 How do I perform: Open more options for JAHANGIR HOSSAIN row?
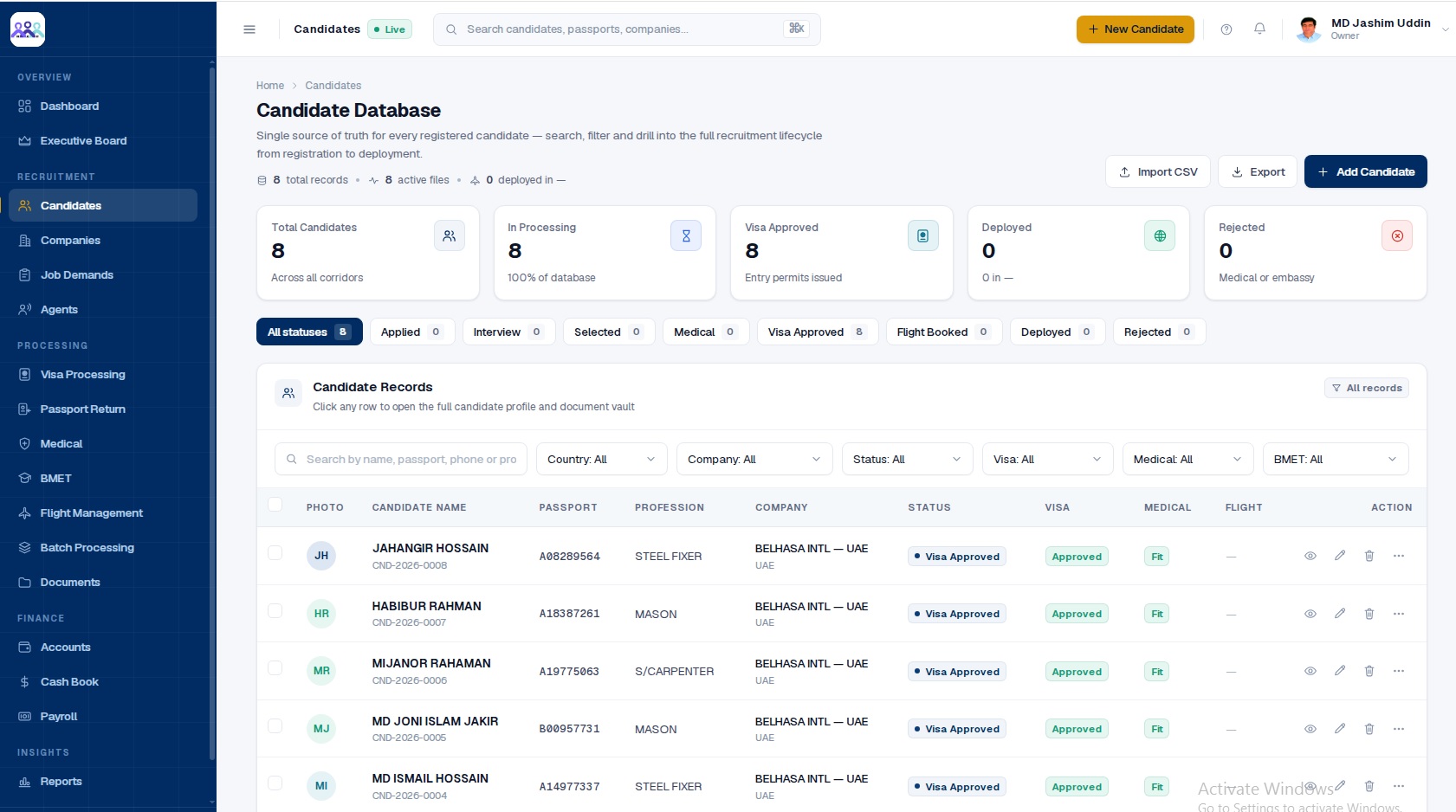(x=1399, y=556)
